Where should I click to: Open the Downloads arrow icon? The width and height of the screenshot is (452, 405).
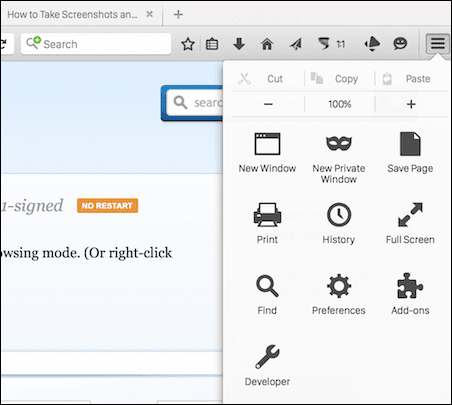click(239, 44)
